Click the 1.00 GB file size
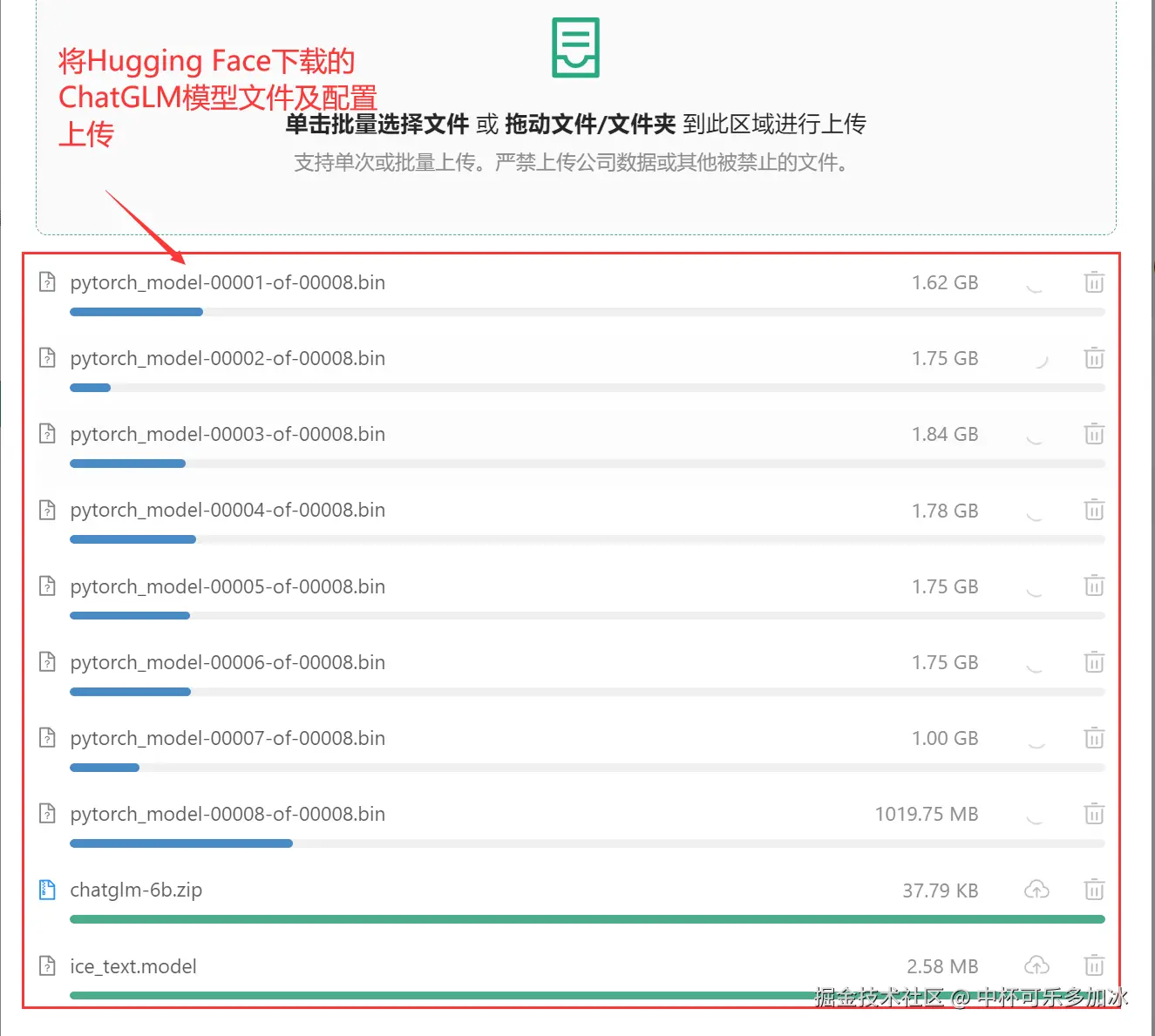Screen dimensions: 1155x1036 pyautogui.click(x=945, y=738)
